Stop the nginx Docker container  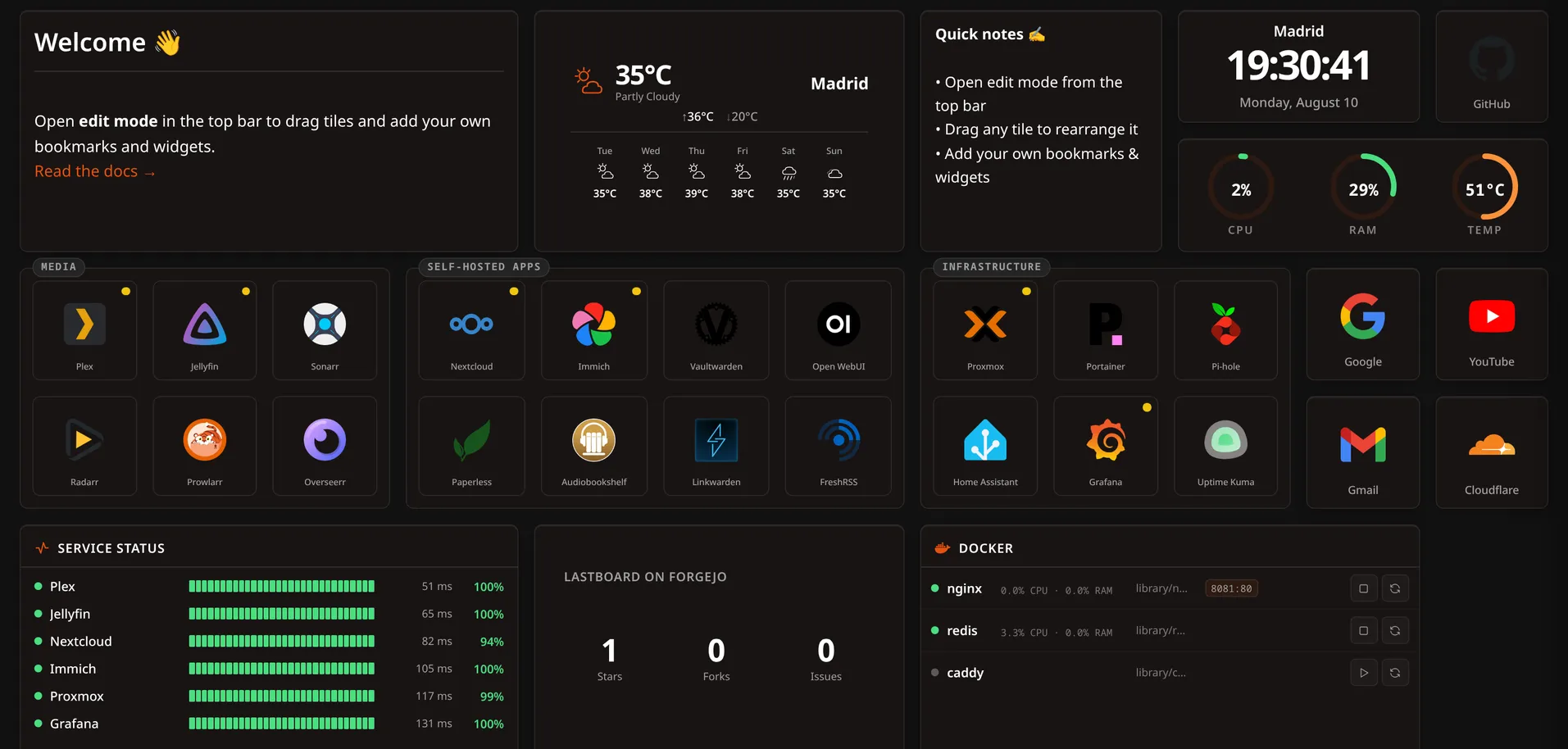tap(1363, 588)
